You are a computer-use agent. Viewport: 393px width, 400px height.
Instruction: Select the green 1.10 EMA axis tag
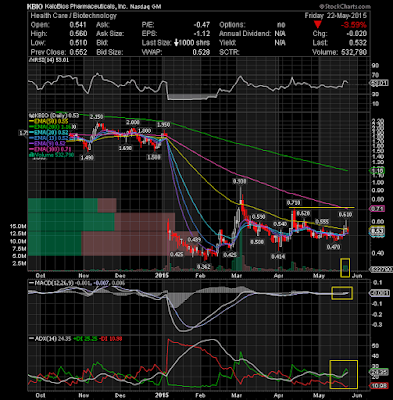point(378,171)
